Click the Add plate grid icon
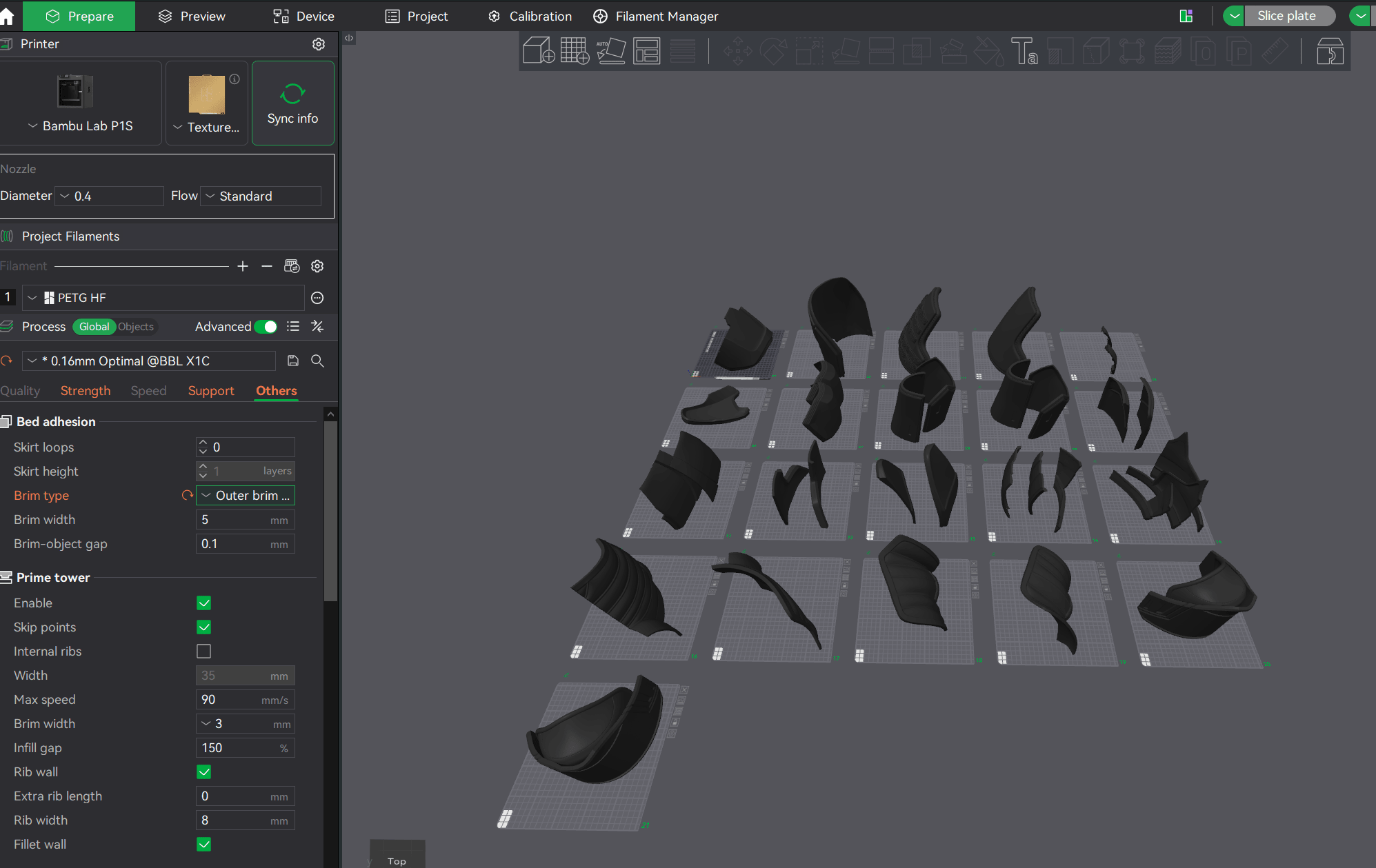The width and height of the screenshot is (1376, 868). pyautogui.click(x=575, y=51)
